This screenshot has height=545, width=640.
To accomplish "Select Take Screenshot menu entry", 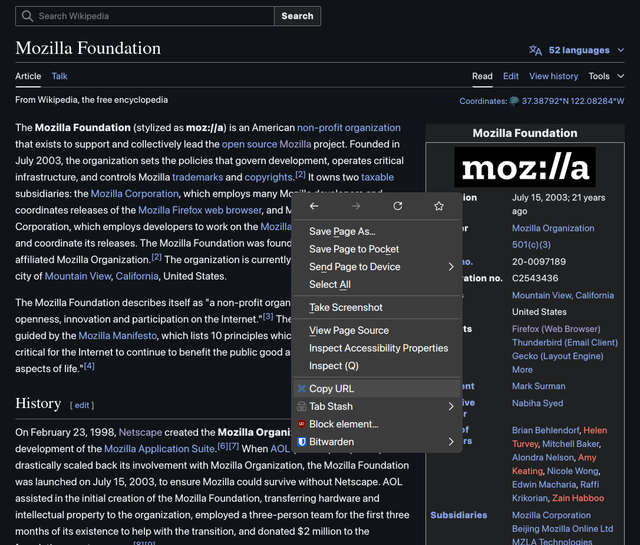I will [377, 307].
